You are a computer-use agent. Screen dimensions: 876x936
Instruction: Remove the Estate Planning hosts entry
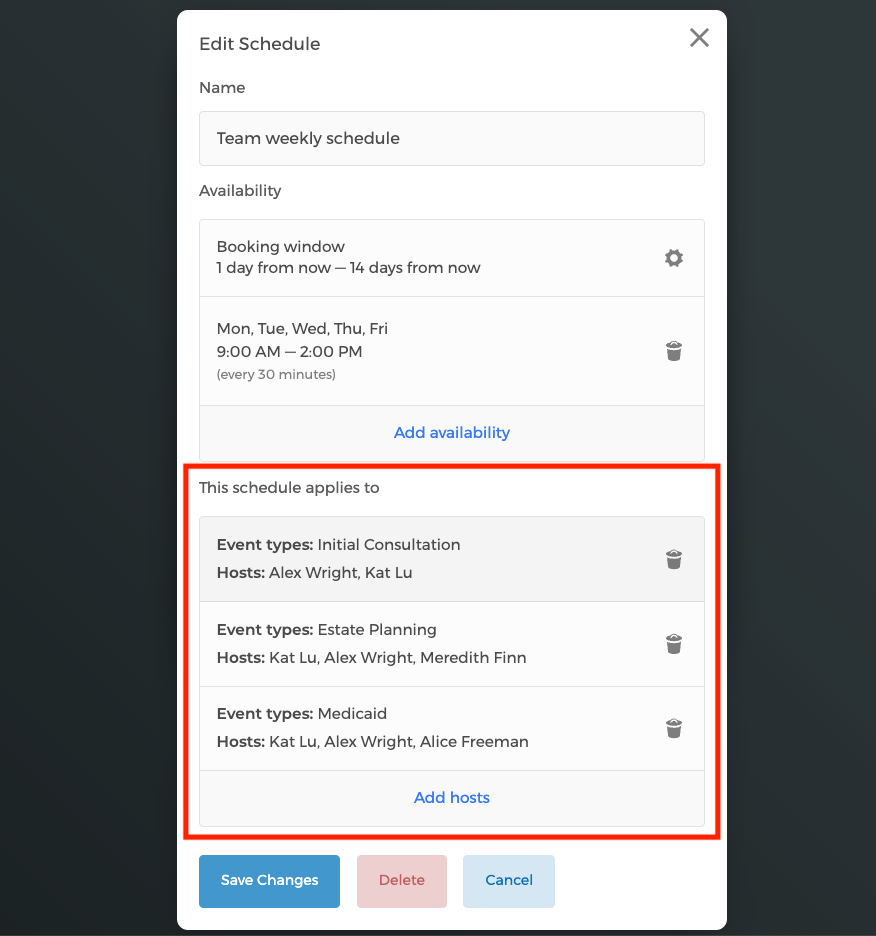[x=674, y=644]
